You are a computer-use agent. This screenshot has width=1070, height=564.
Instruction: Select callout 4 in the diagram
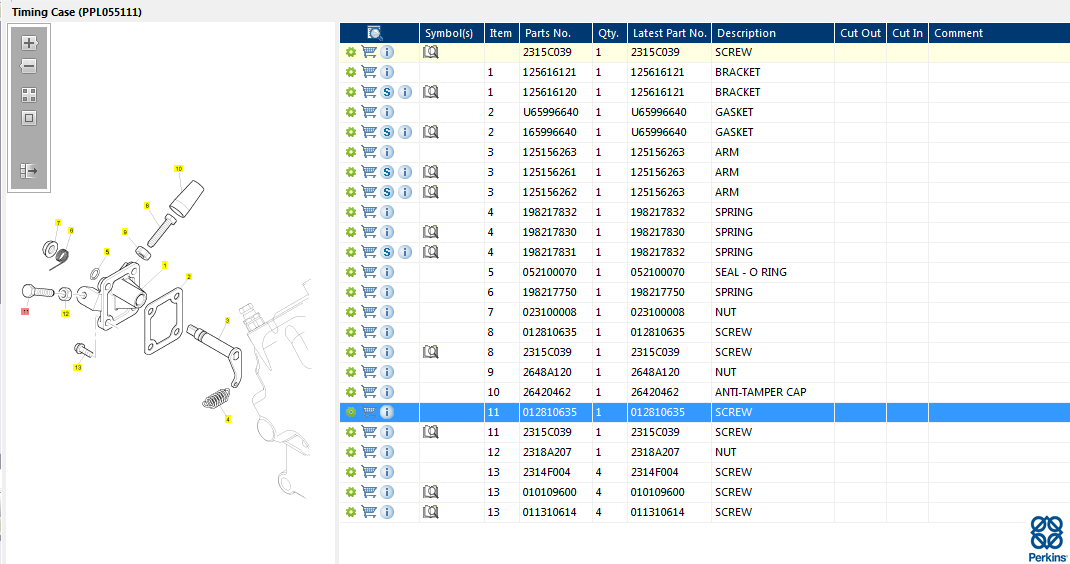click(x=228, y=419)
